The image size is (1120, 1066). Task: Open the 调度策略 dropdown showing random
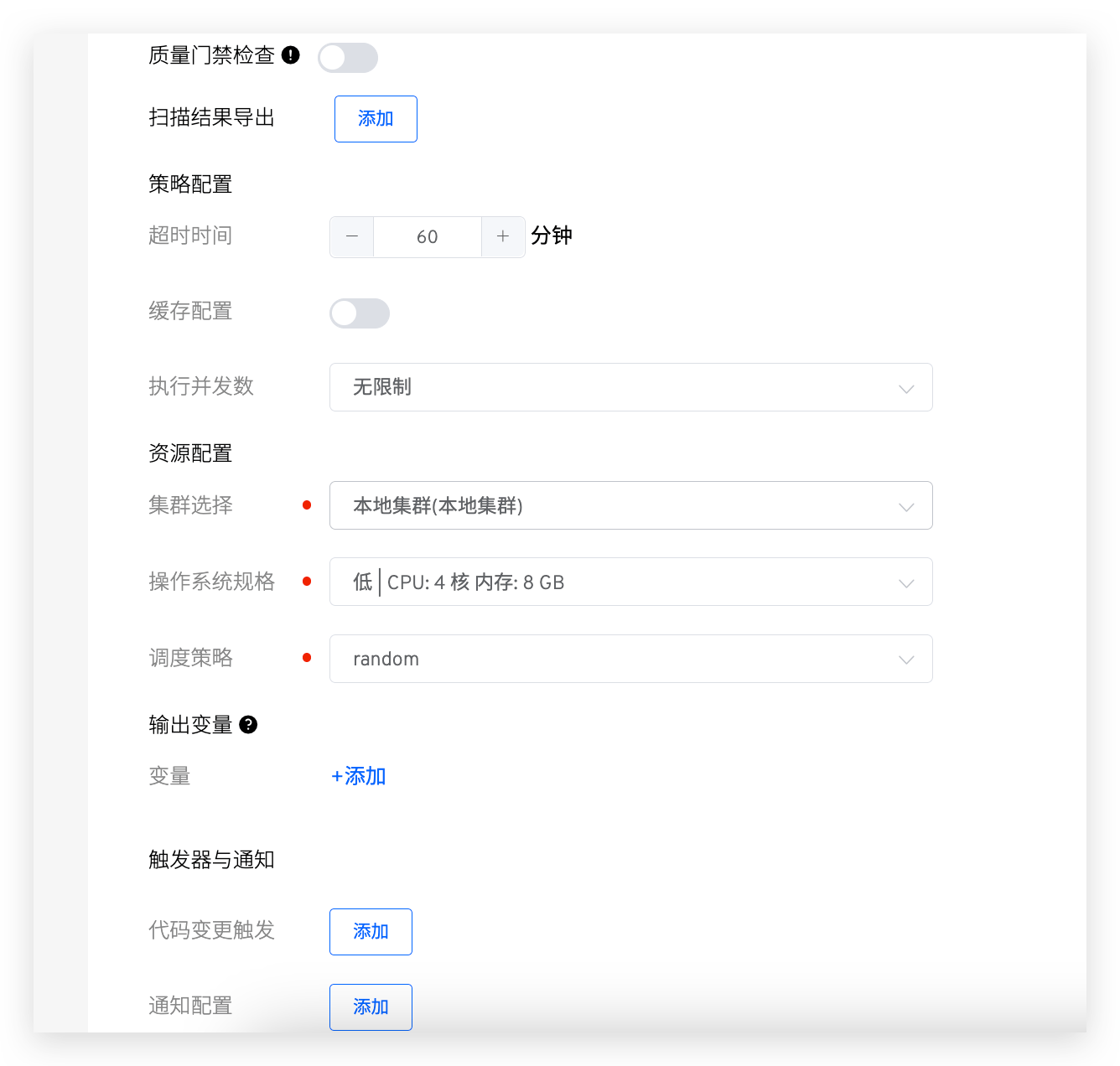pos(630,659)
